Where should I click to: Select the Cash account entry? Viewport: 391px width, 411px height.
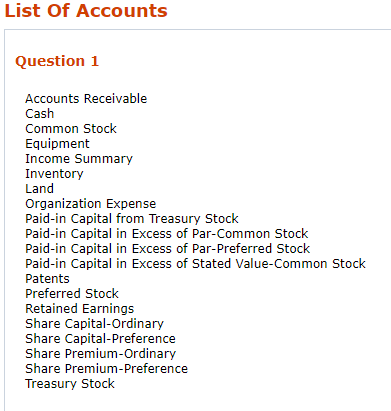40,114
